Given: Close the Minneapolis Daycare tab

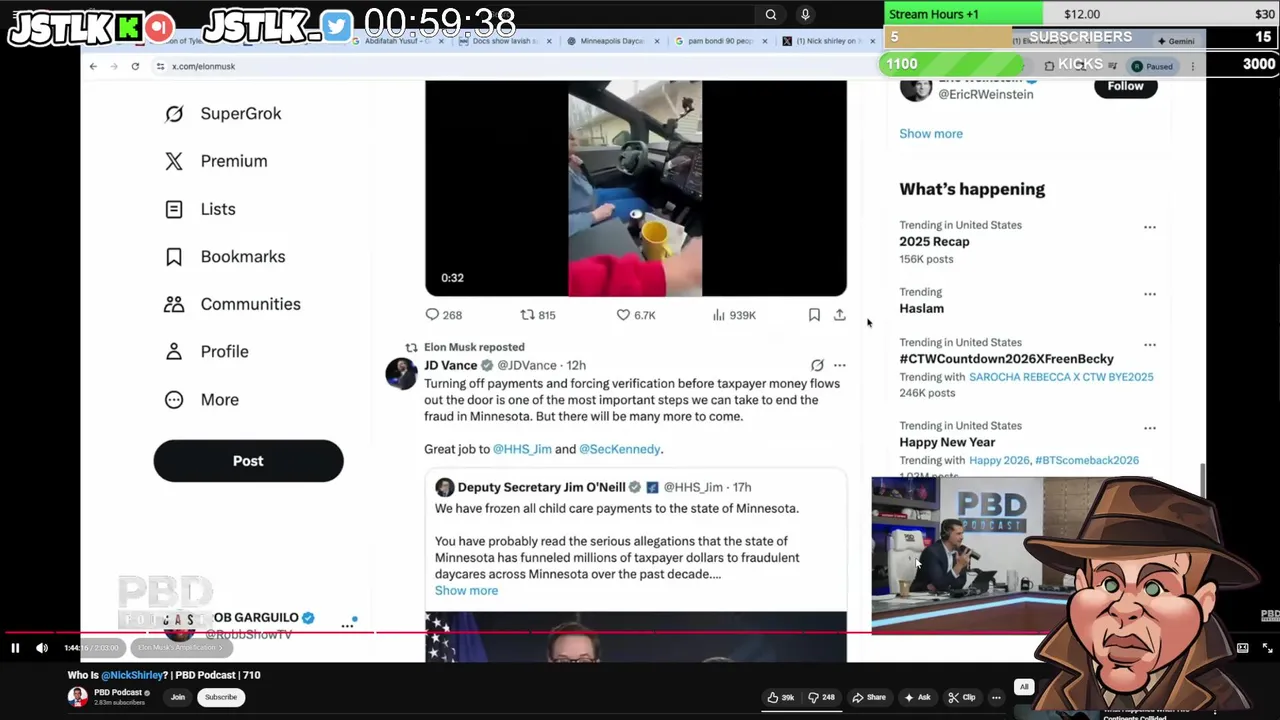Looking at the screenshot, I should [x=657, y=41].
